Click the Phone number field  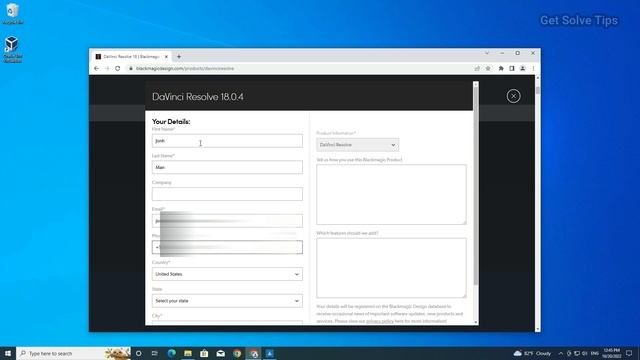pyautogui.click(x=227, y=247)
